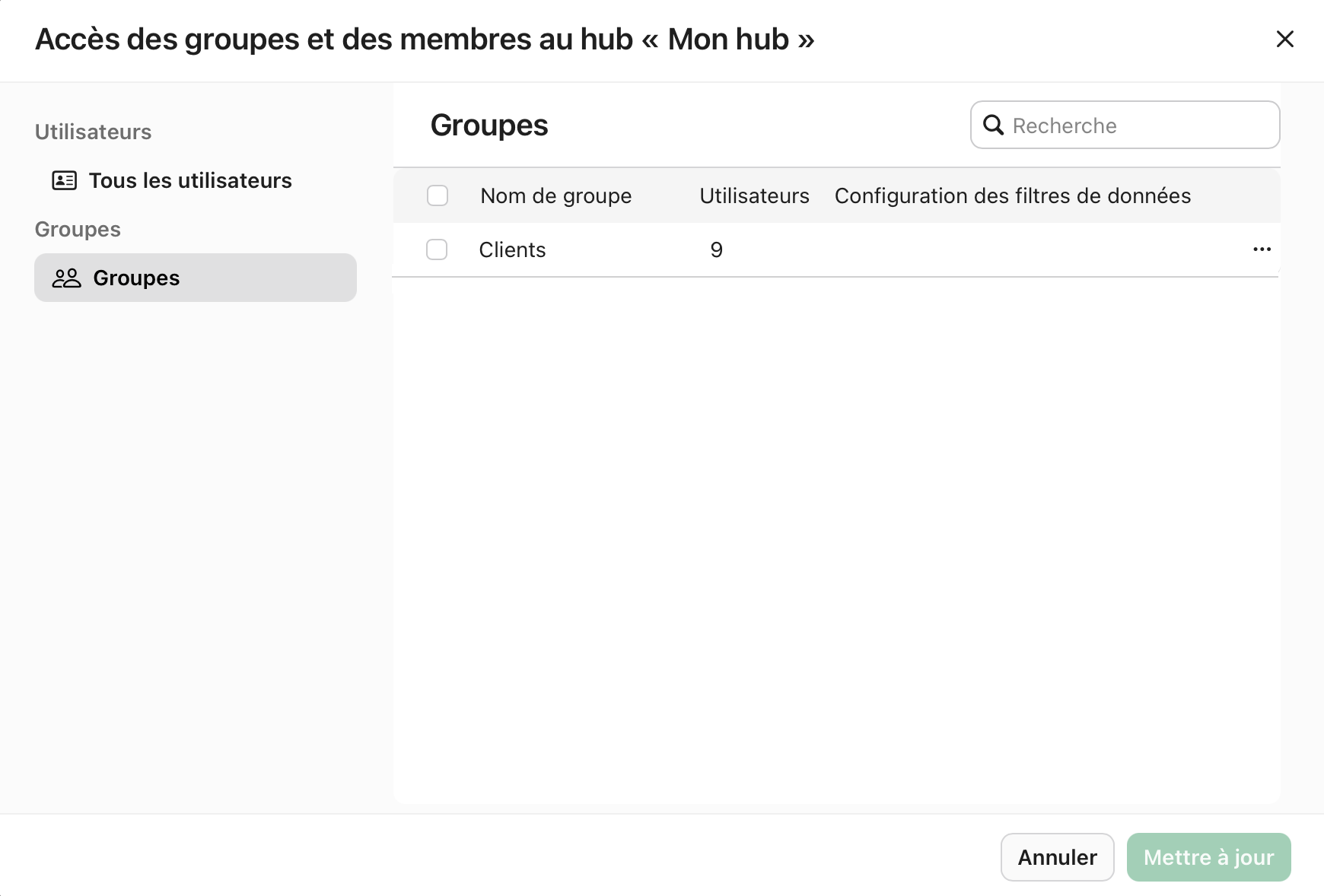Click the Configuration des filtres de données header
This screenshot has width=1324, height=896.
(x=1013, y=195)
